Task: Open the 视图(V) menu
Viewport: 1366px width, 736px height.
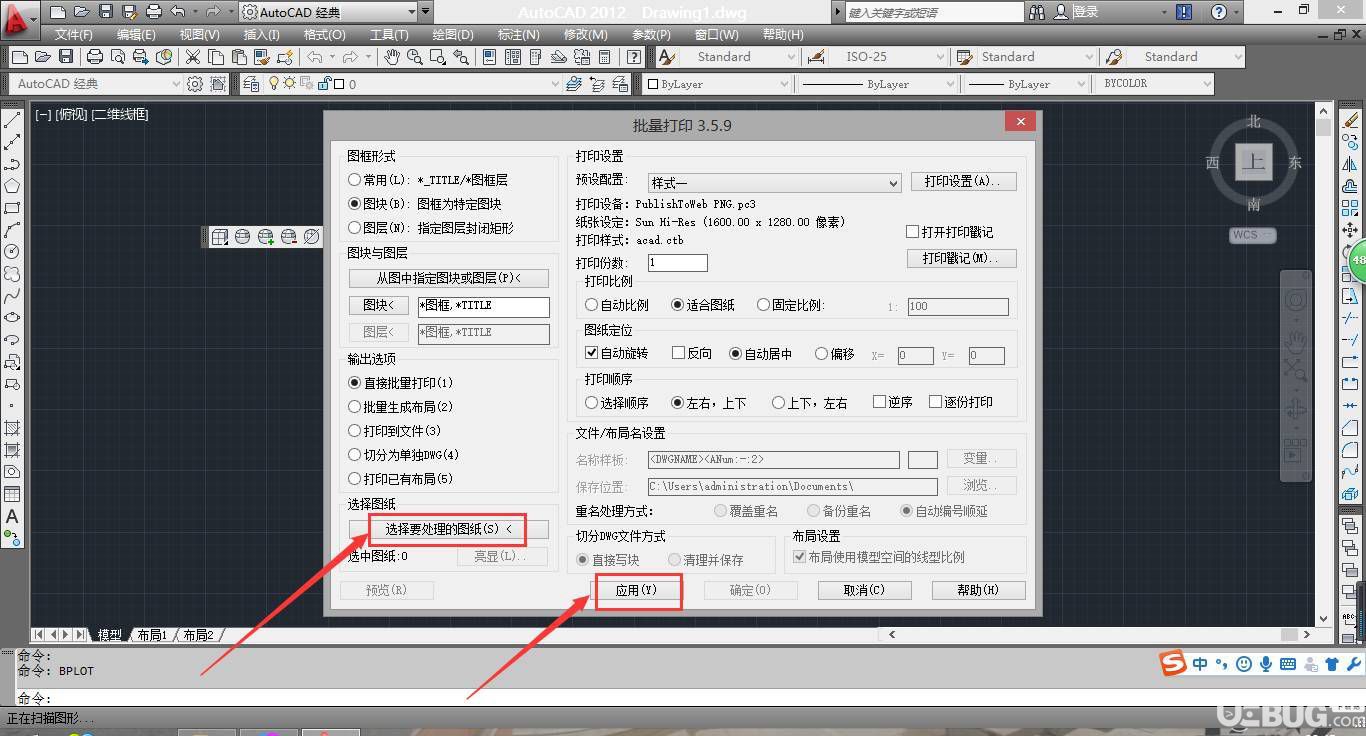Action: [199, 34]
